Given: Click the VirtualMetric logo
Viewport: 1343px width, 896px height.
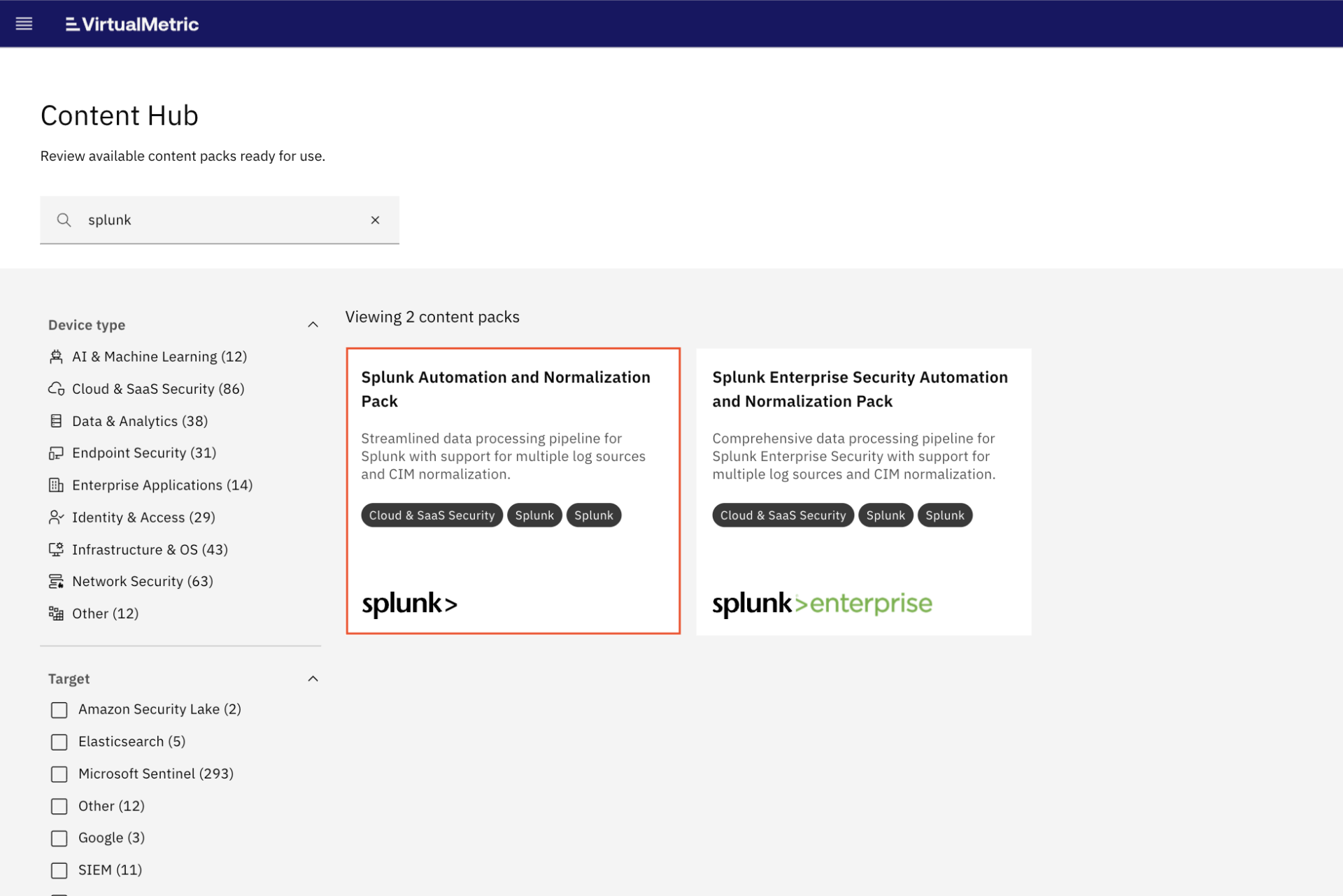Looking at the screenshot, I should pos(132,24).
